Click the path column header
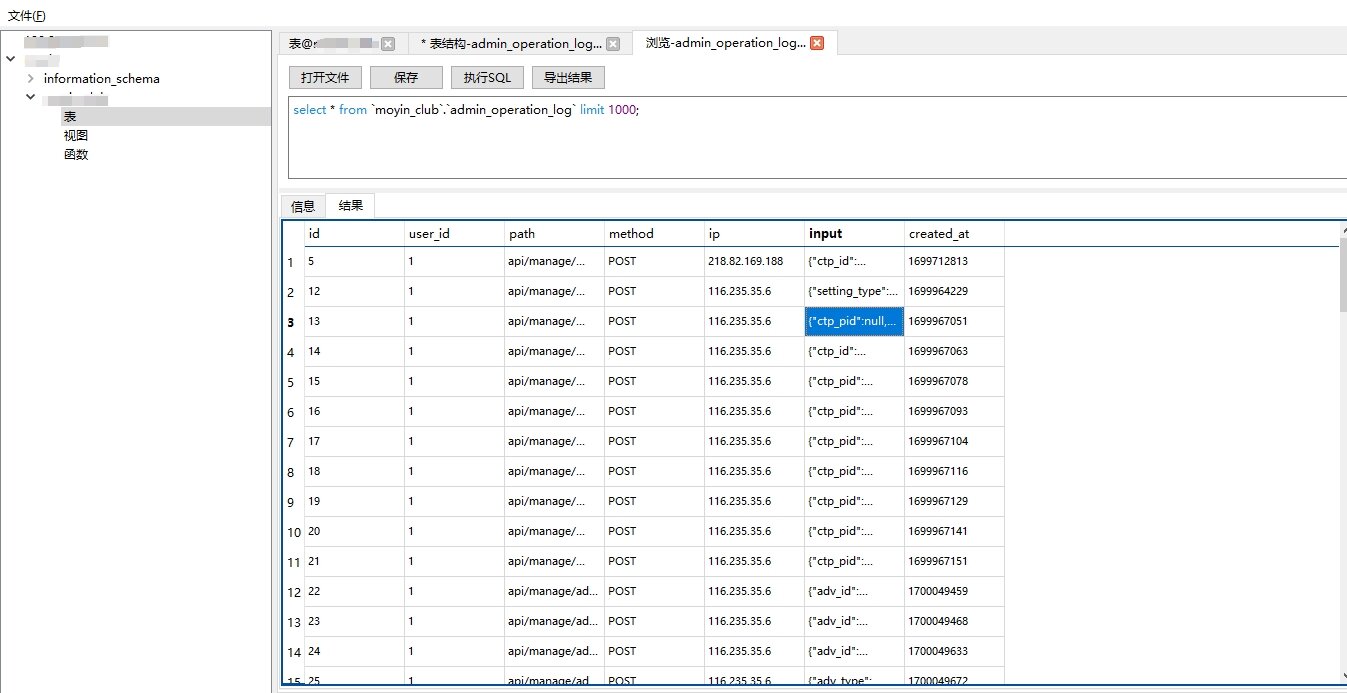 [554, 234]
